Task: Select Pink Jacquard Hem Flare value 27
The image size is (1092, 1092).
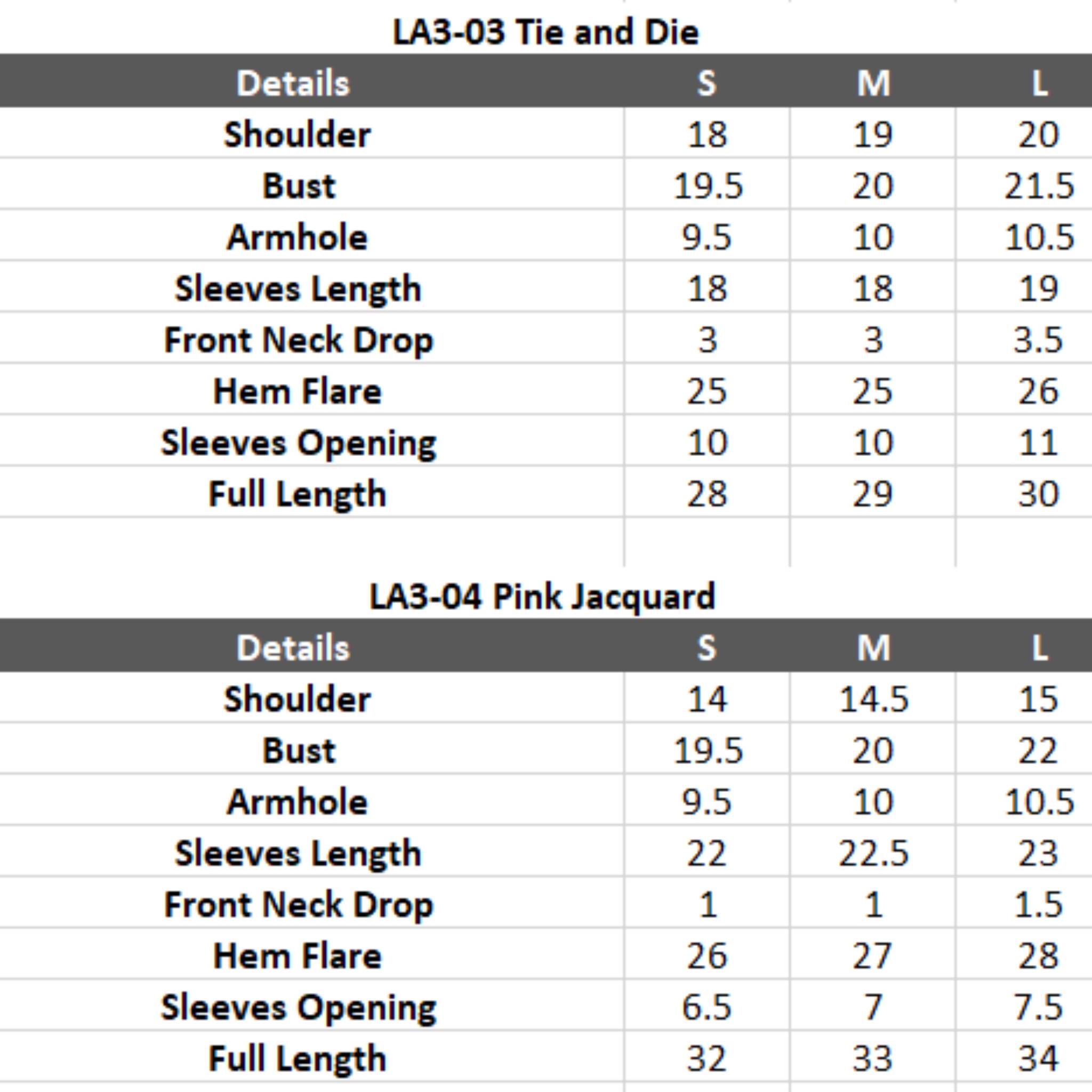Action: click(873, 956)
